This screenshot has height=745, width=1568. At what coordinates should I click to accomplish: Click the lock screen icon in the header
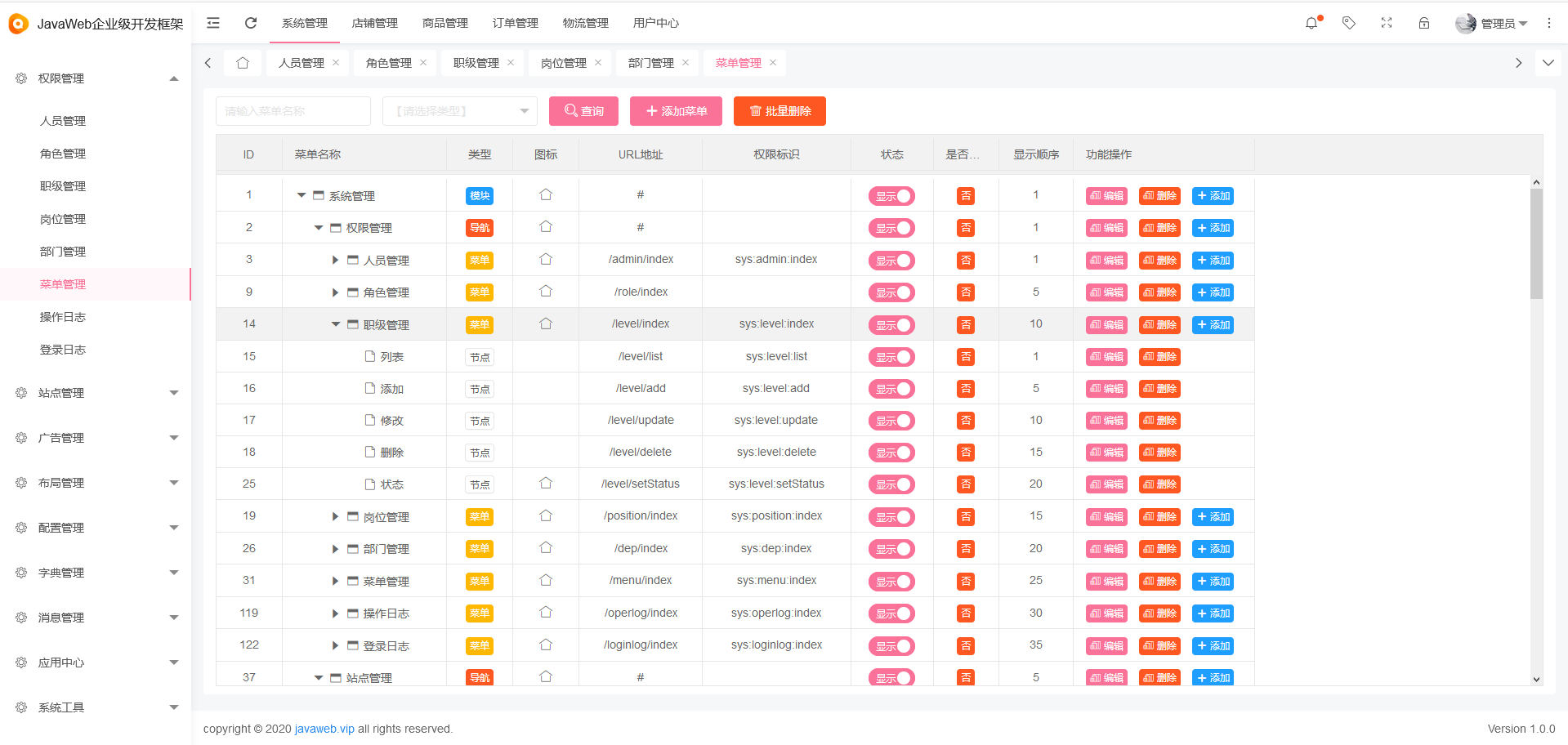click(x=1423, y=23)
